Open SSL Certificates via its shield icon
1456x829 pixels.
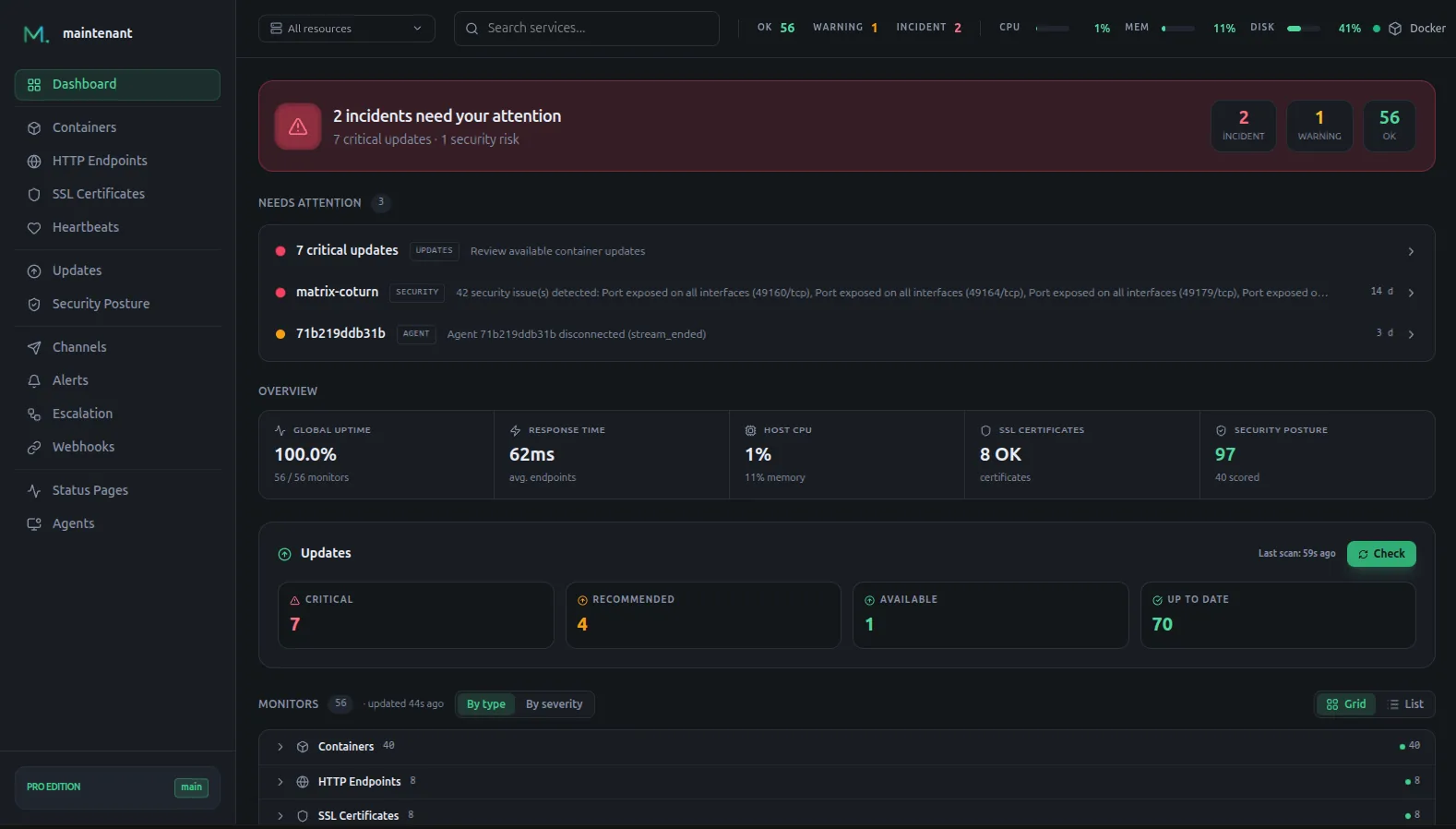pyautogui.click(x=34, y=195)
